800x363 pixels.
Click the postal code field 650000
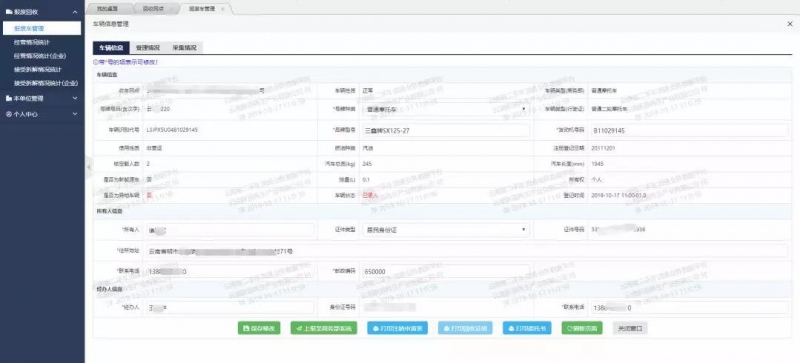pyautogui.click(x=445, y=271)
